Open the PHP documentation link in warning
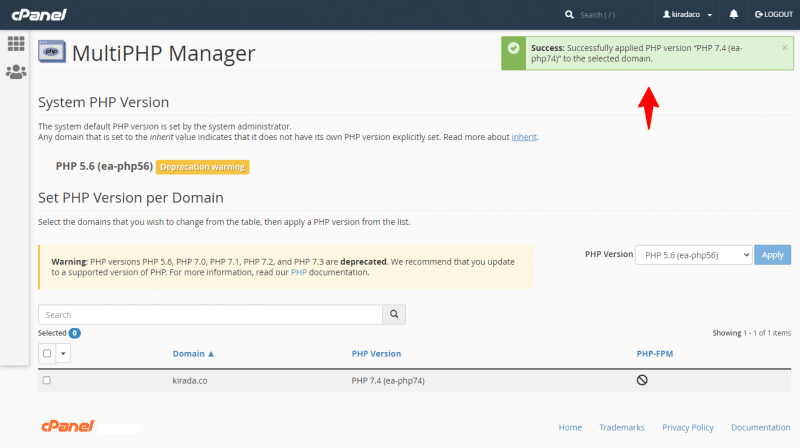Screen dimensions: 800x448 click(x=298, y=272)
